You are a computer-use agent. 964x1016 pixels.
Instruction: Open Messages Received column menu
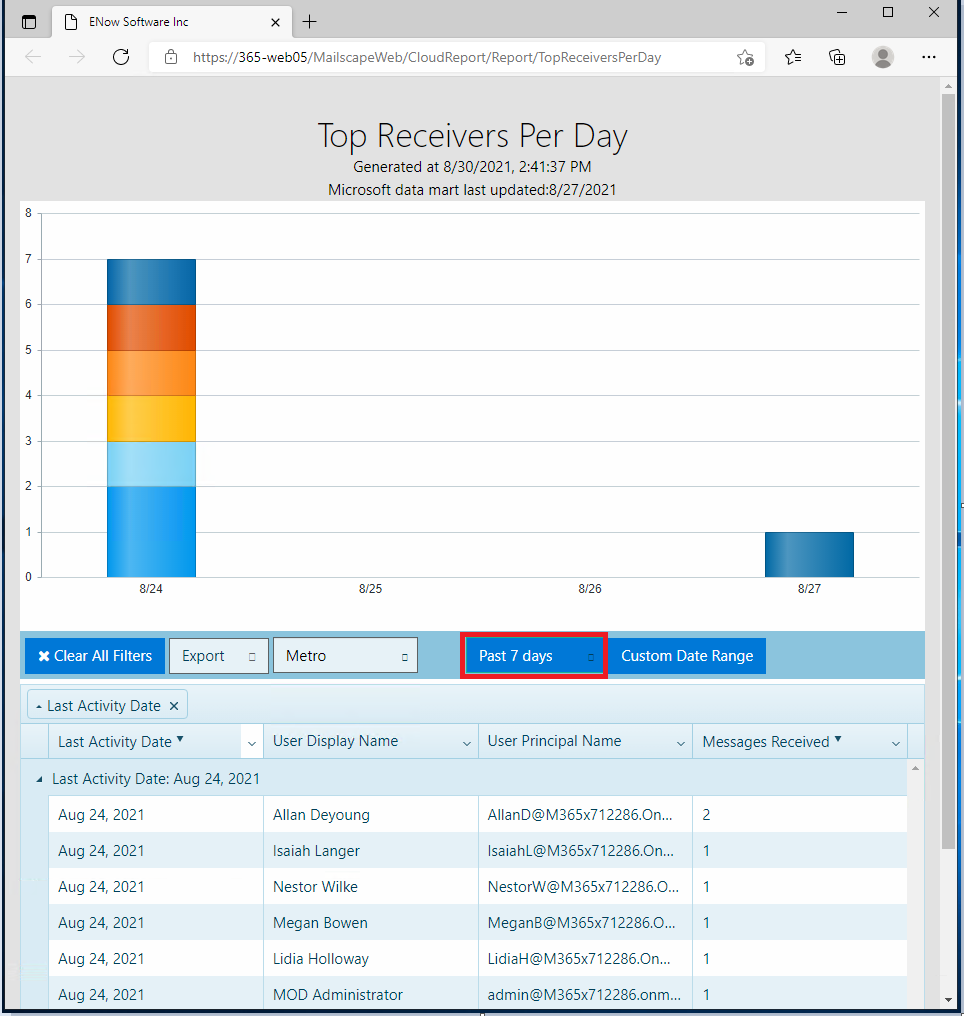(896, 743)
